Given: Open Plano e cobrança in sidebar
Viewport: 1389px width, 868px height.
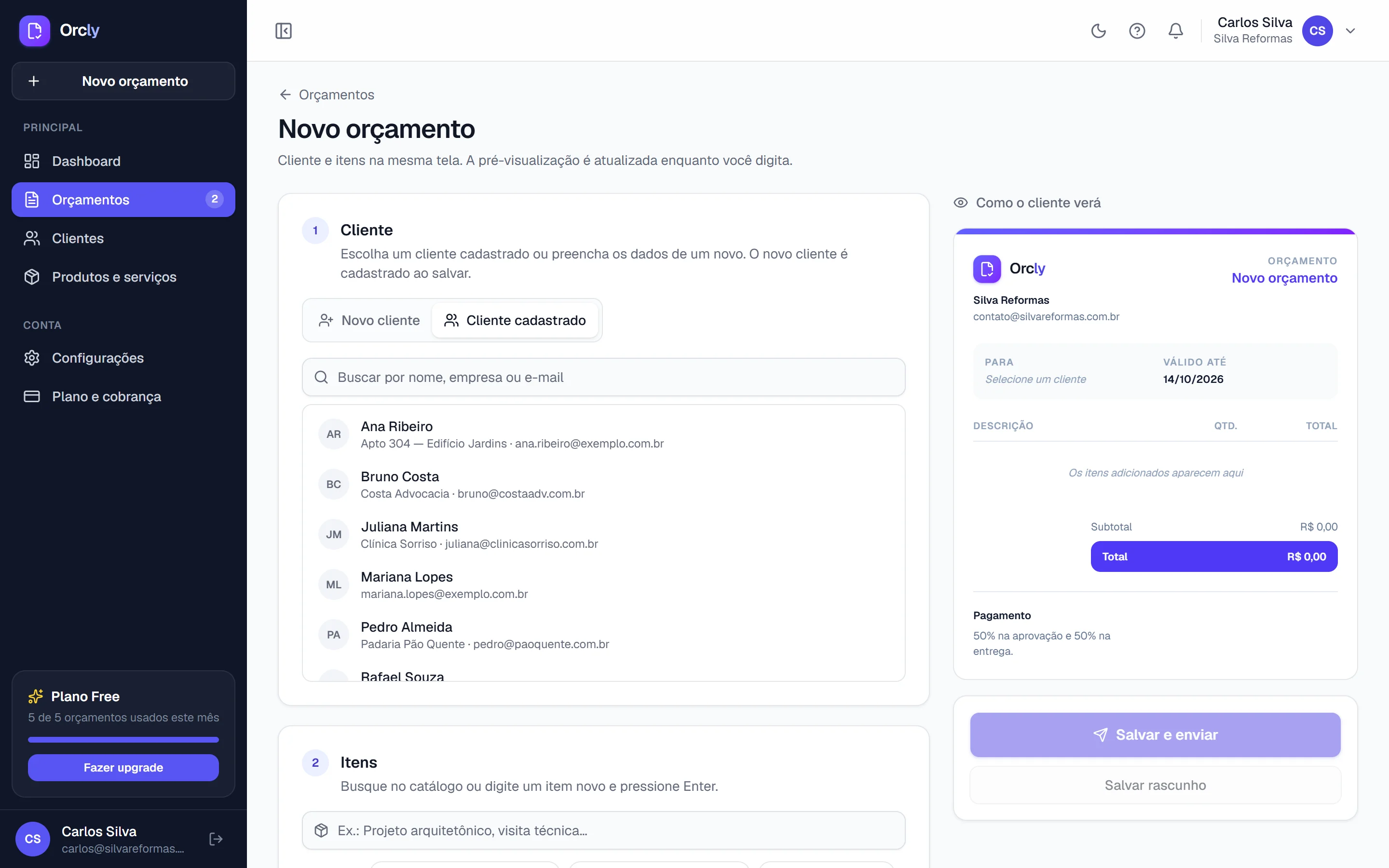Looking at the screenshot, I should click(x=123, y=396).
